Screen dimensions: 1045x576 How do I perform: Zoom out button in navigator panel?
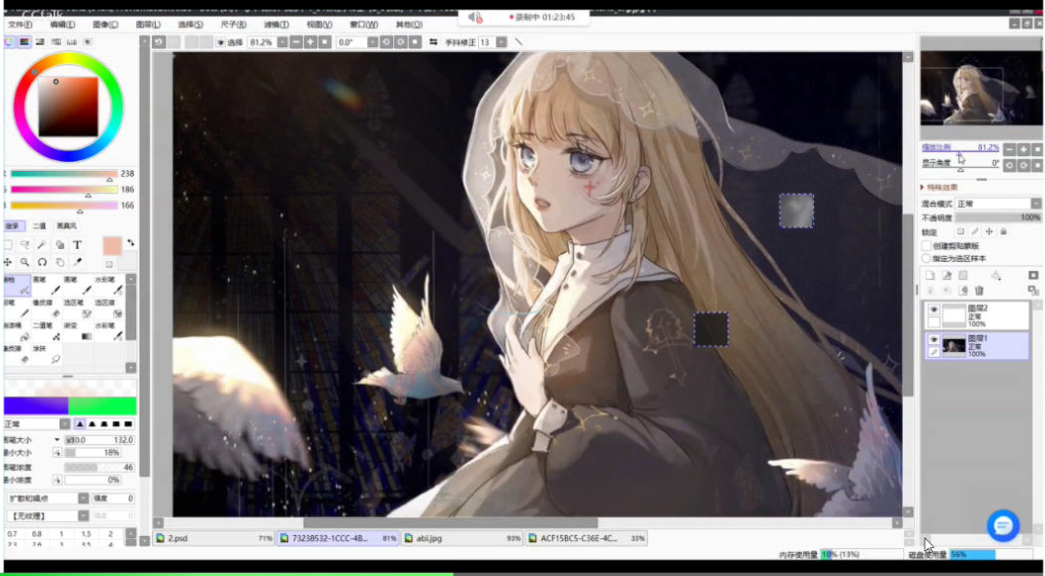coord(1010,149)
